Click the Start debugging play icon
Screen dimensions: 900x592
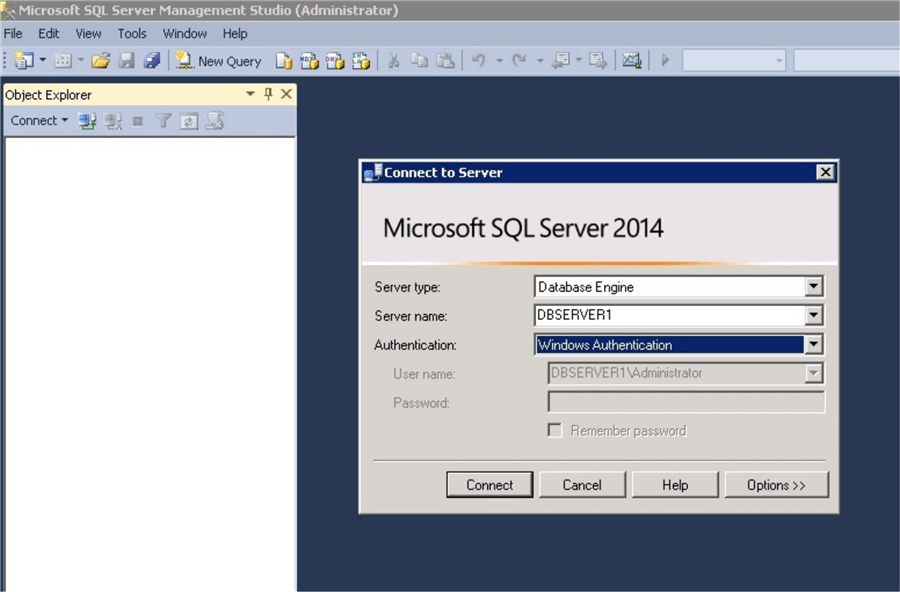pyautogui.click(x=665, y=60)
